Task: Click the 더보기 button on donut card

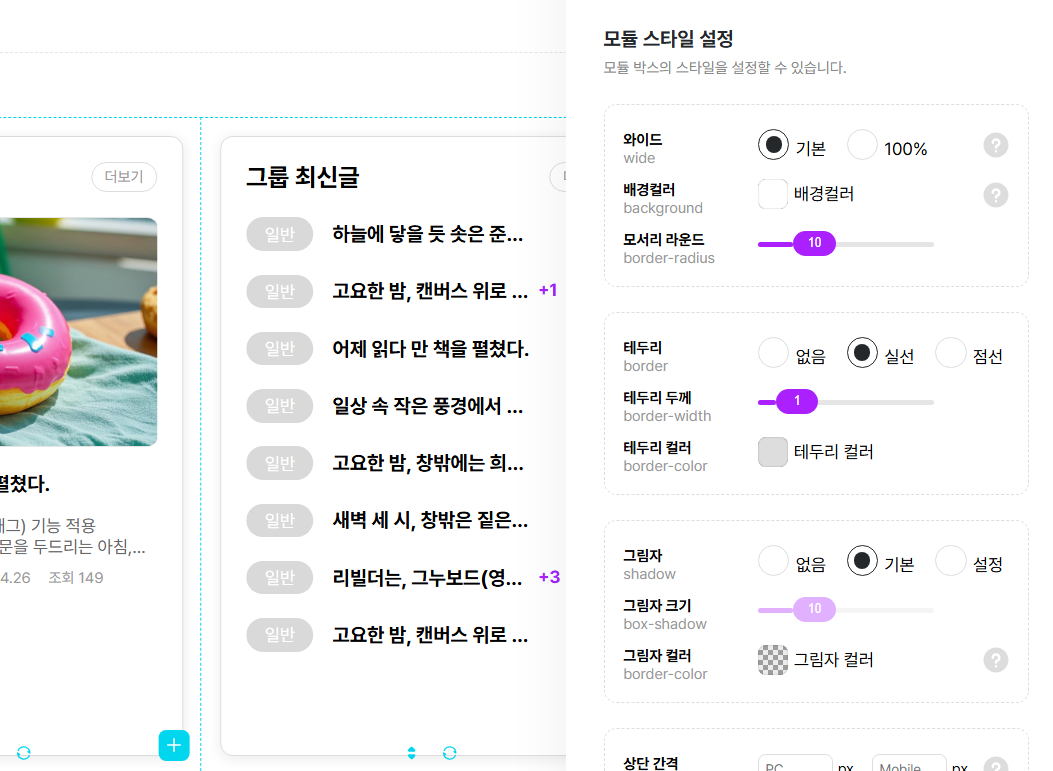Action: (124, 177)
